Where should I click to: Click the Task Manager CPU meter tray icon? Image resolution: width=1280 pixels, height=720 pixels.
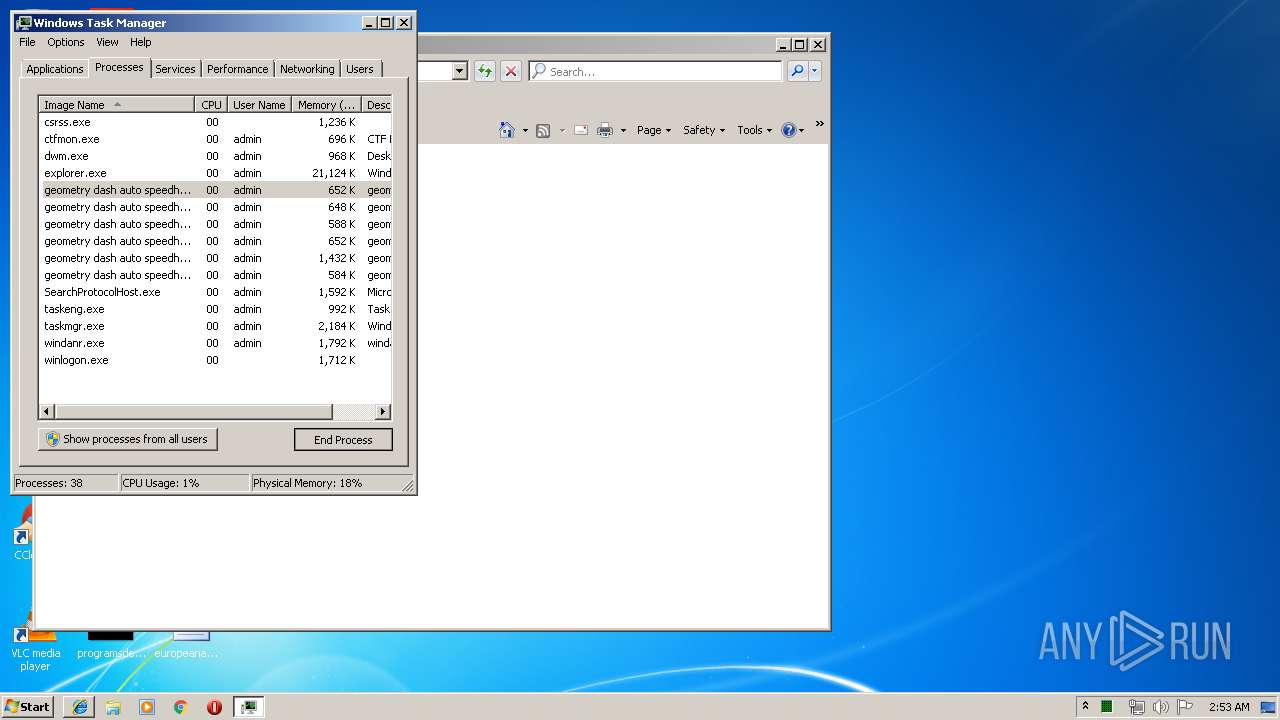1107,707
